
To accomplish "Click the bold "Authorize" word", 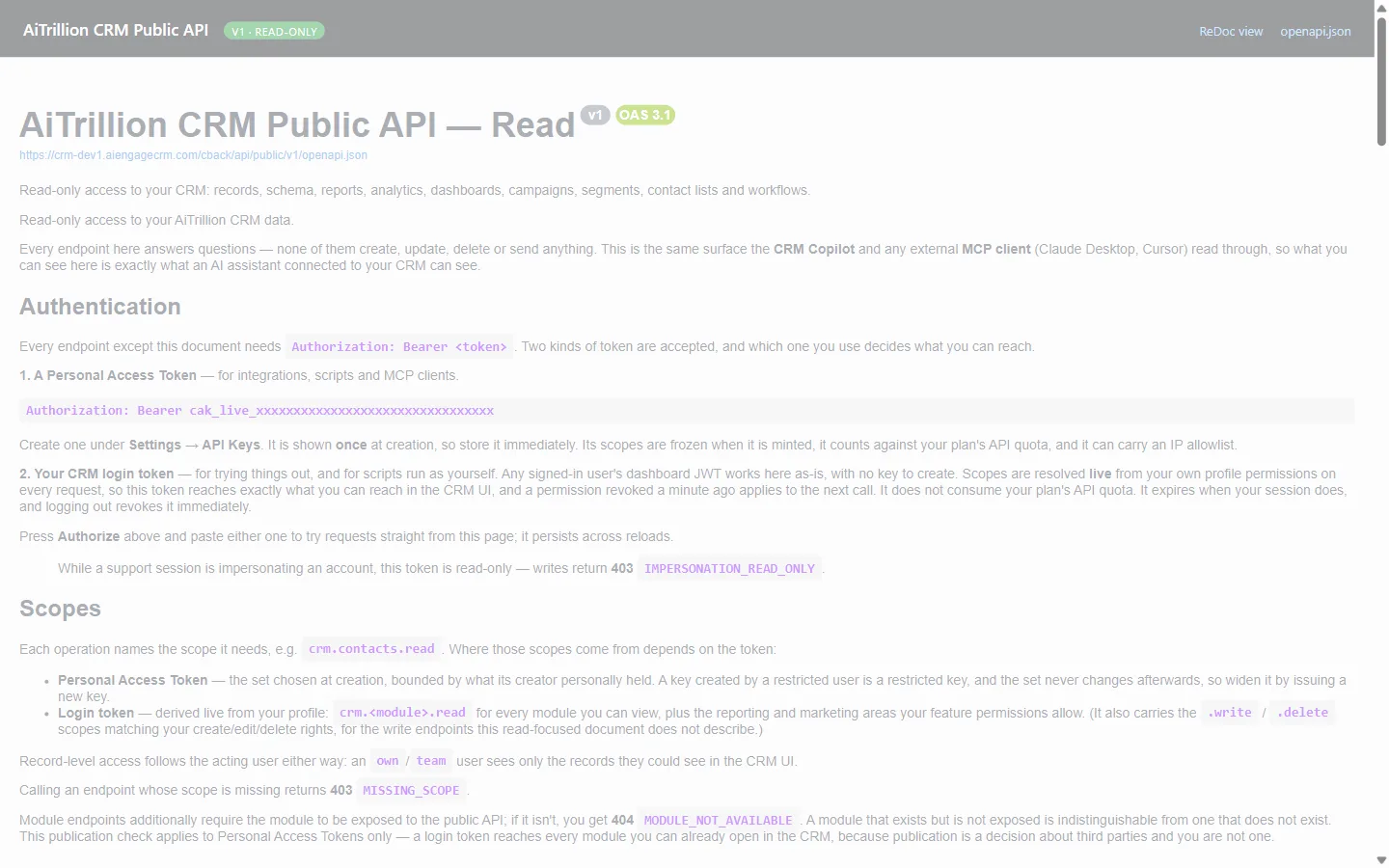I will [89, 536].
